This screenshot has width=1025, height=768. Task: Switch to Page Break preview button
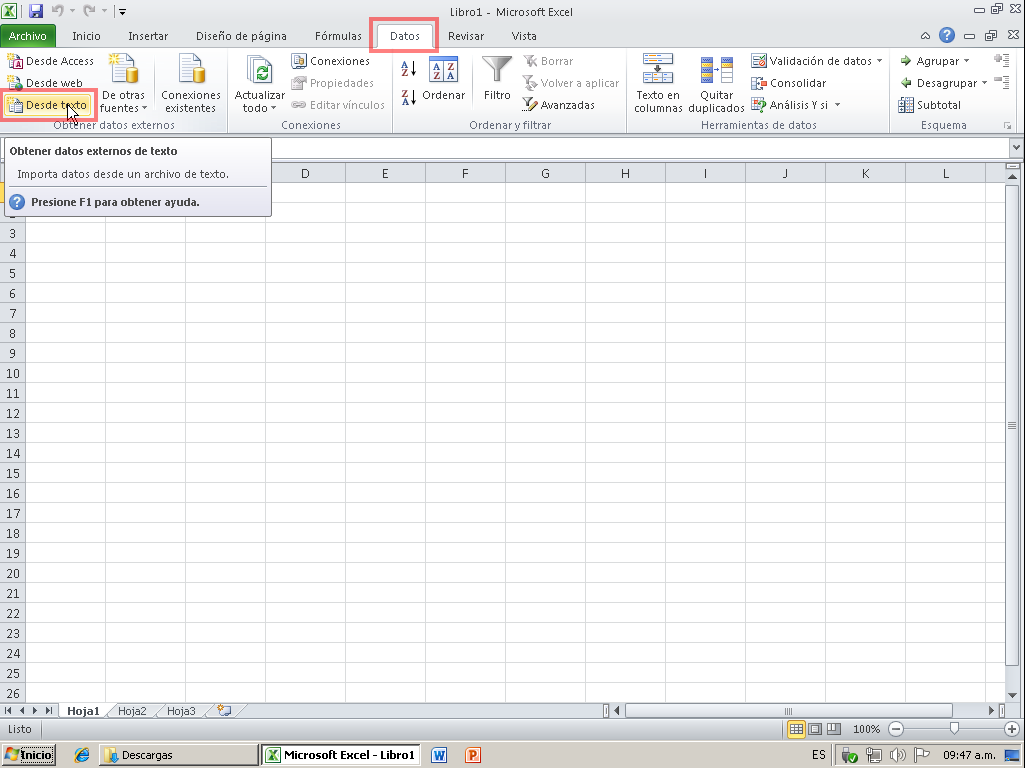pyautogui.click(x=833, y=729)
